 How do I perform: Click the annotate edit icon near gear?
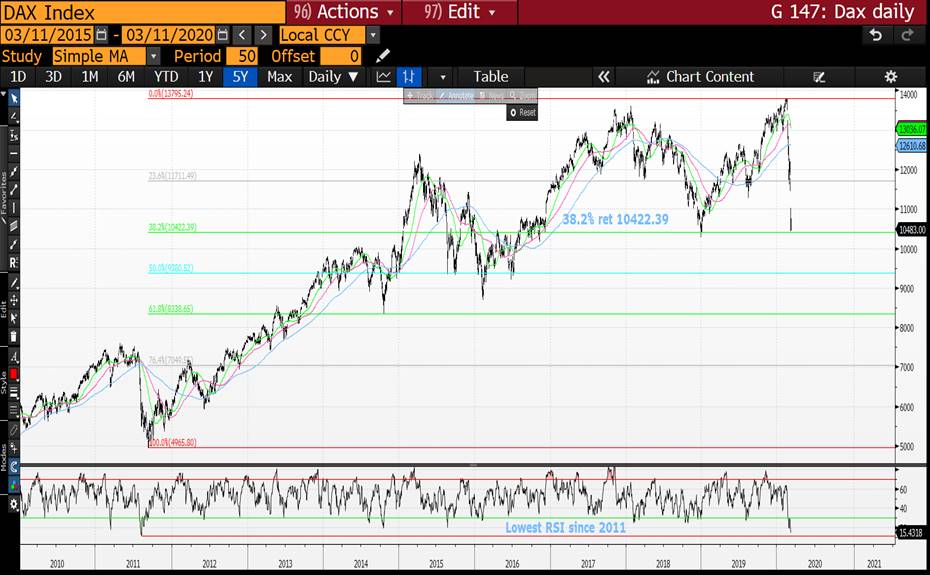(819, 77)
